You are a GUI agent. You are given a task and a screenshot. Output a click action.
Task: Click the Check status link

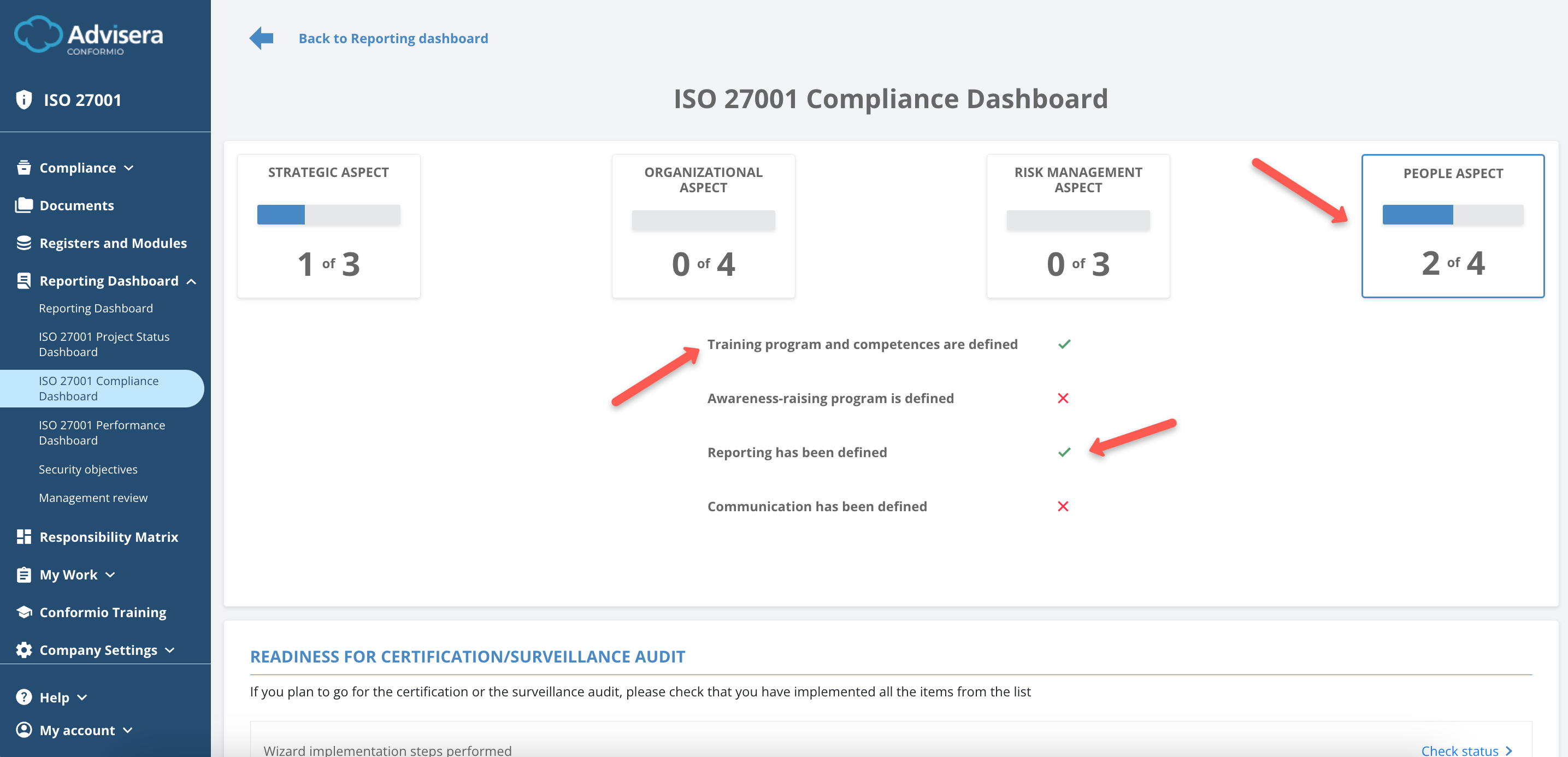pyautogui.click(x=1460, y=750)
